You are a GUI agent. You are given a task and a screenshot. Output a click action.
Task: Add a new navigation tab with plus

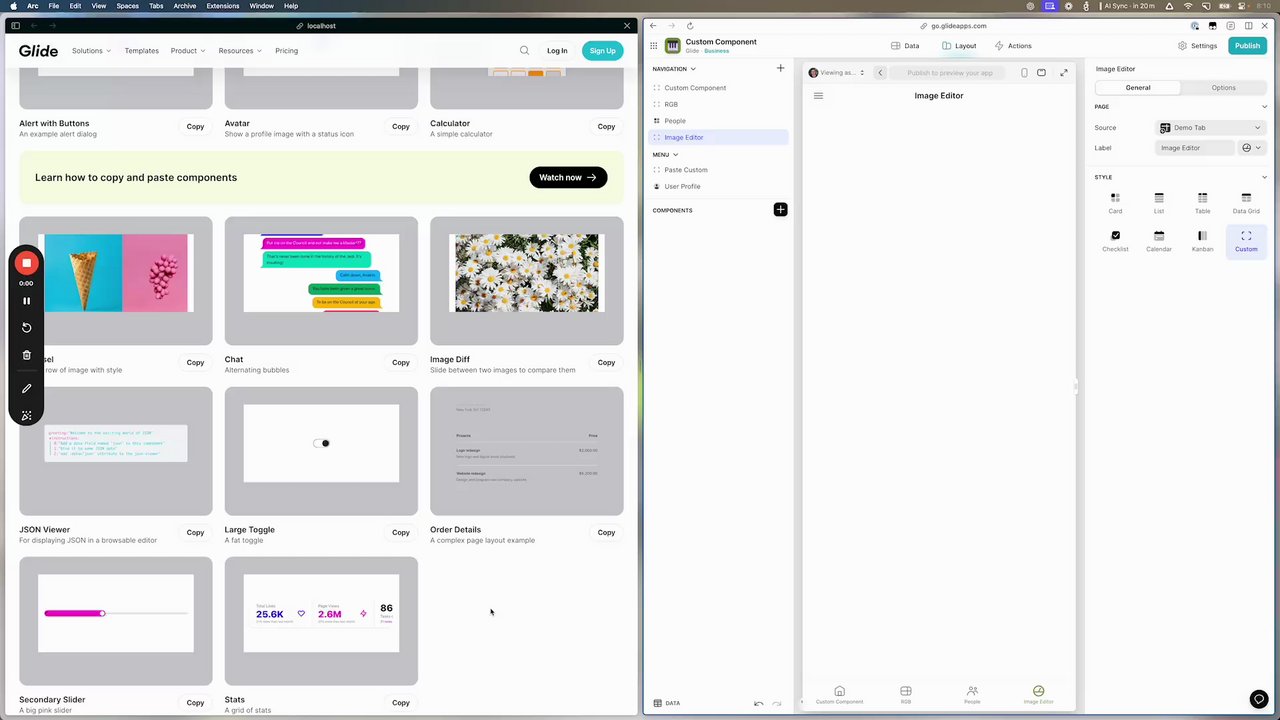pyautogui.click(x=781, y=68)
